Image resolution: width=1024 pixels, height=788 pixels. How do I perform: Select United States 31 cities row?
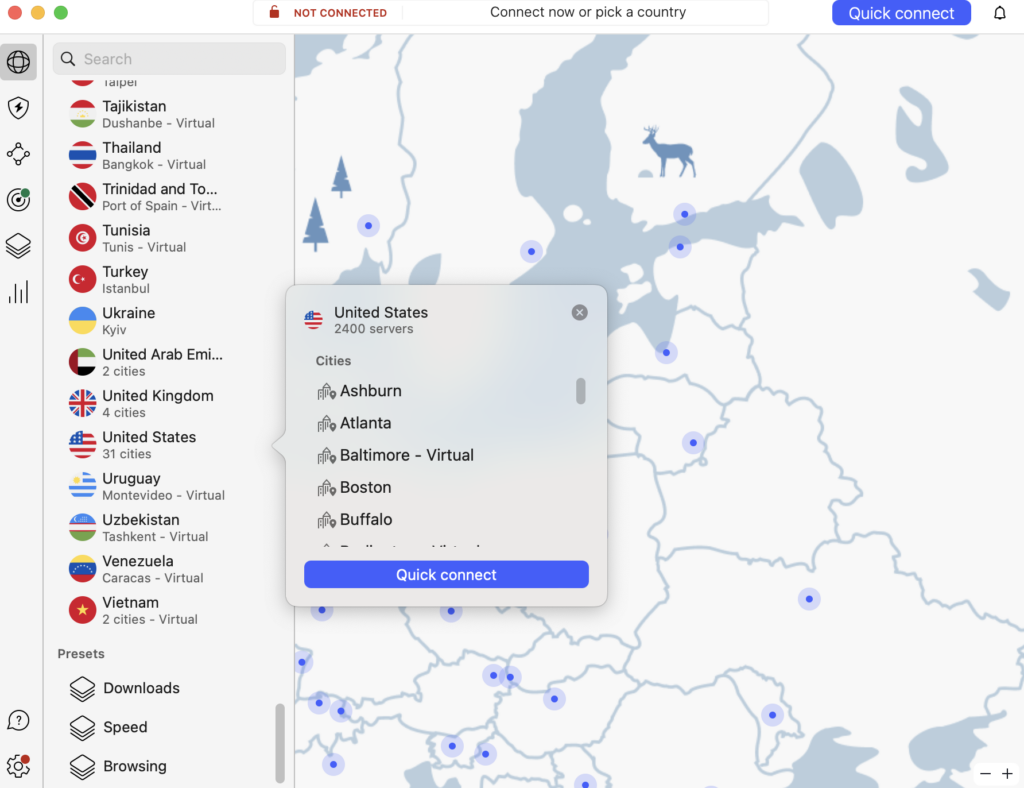(x=168, y=445)
